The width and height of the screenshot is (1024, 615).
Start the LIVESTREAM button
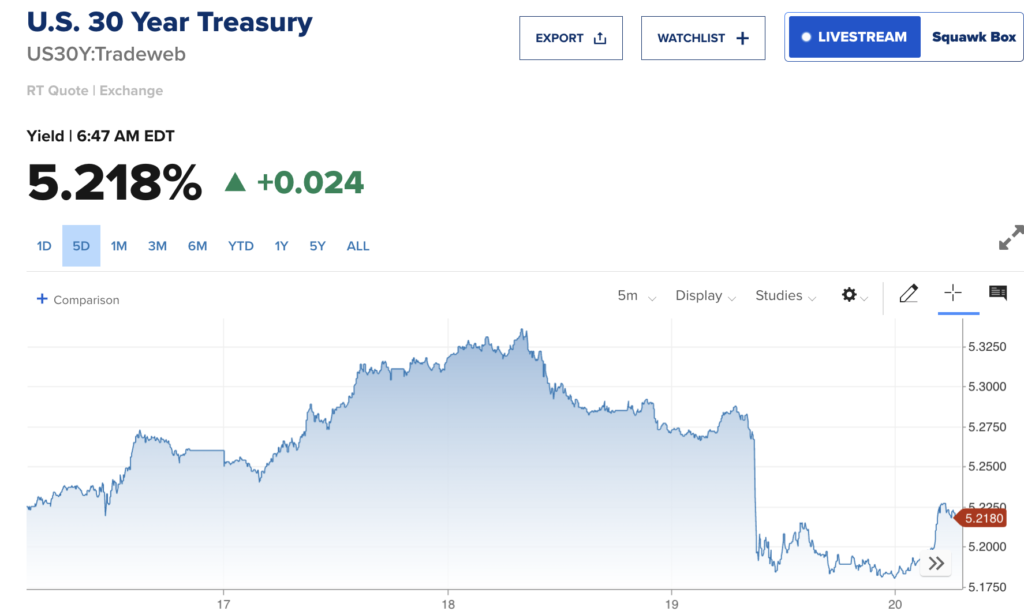point(855,37)
